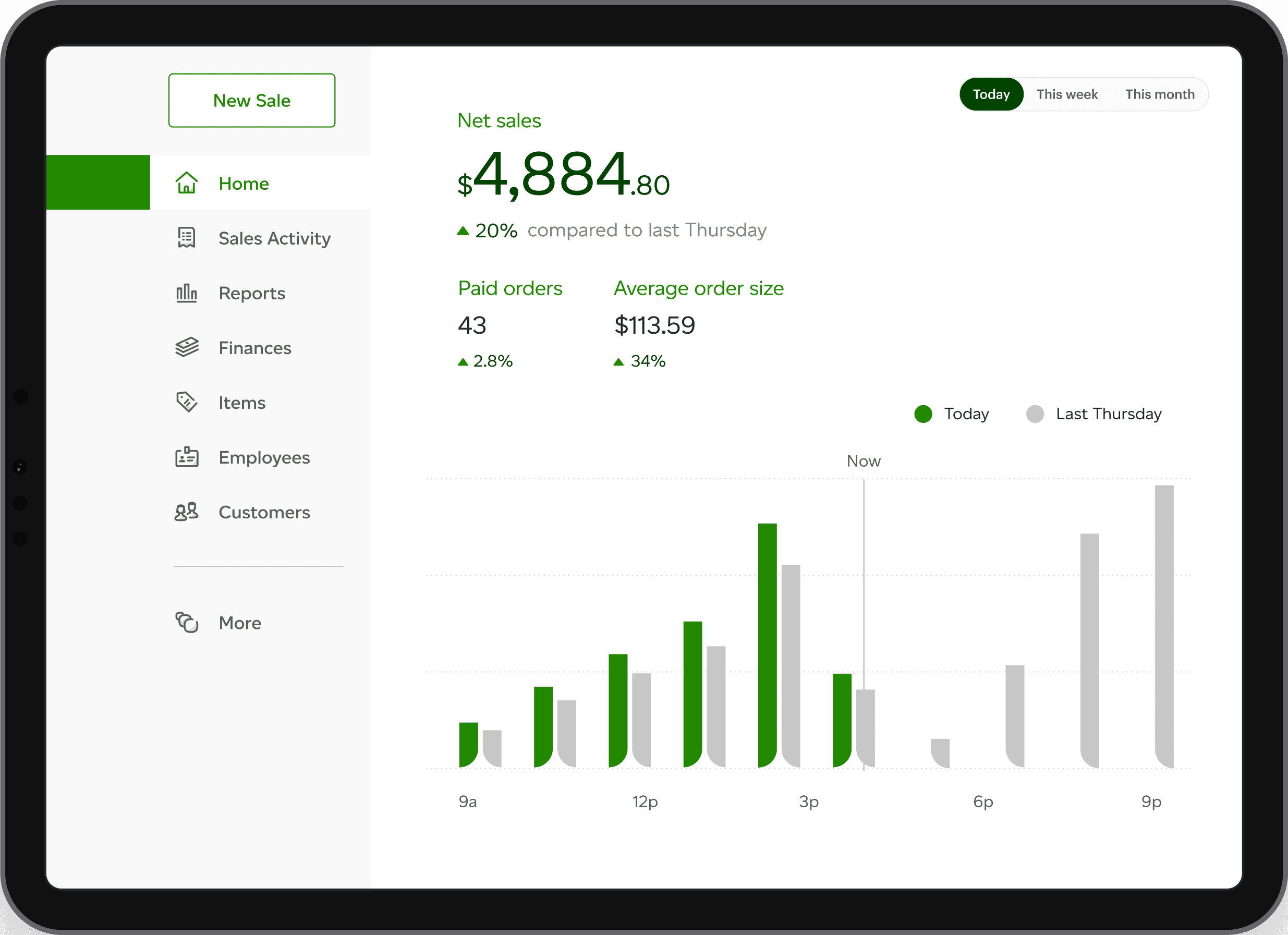Click the Home house icon
The width and height of the screenshot is (1288, 935).
[186, 183]
